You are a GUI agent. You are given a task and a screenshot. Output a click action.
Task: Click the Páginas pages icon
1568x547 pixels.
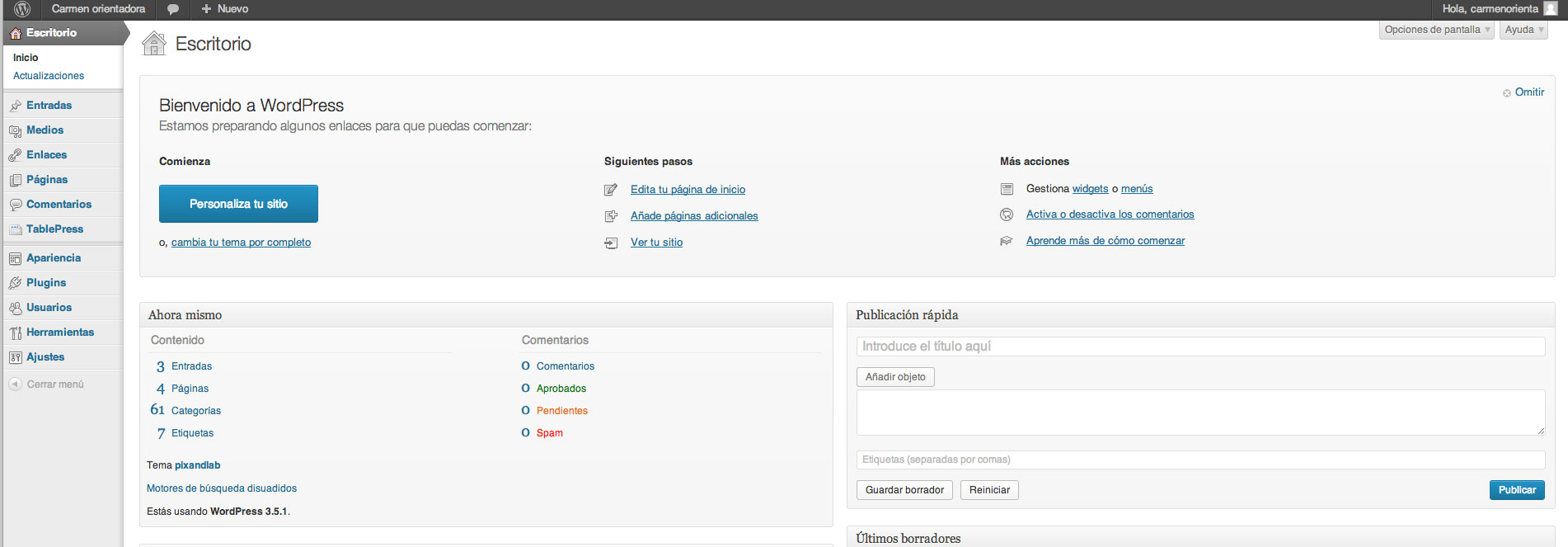pos(16,180)
